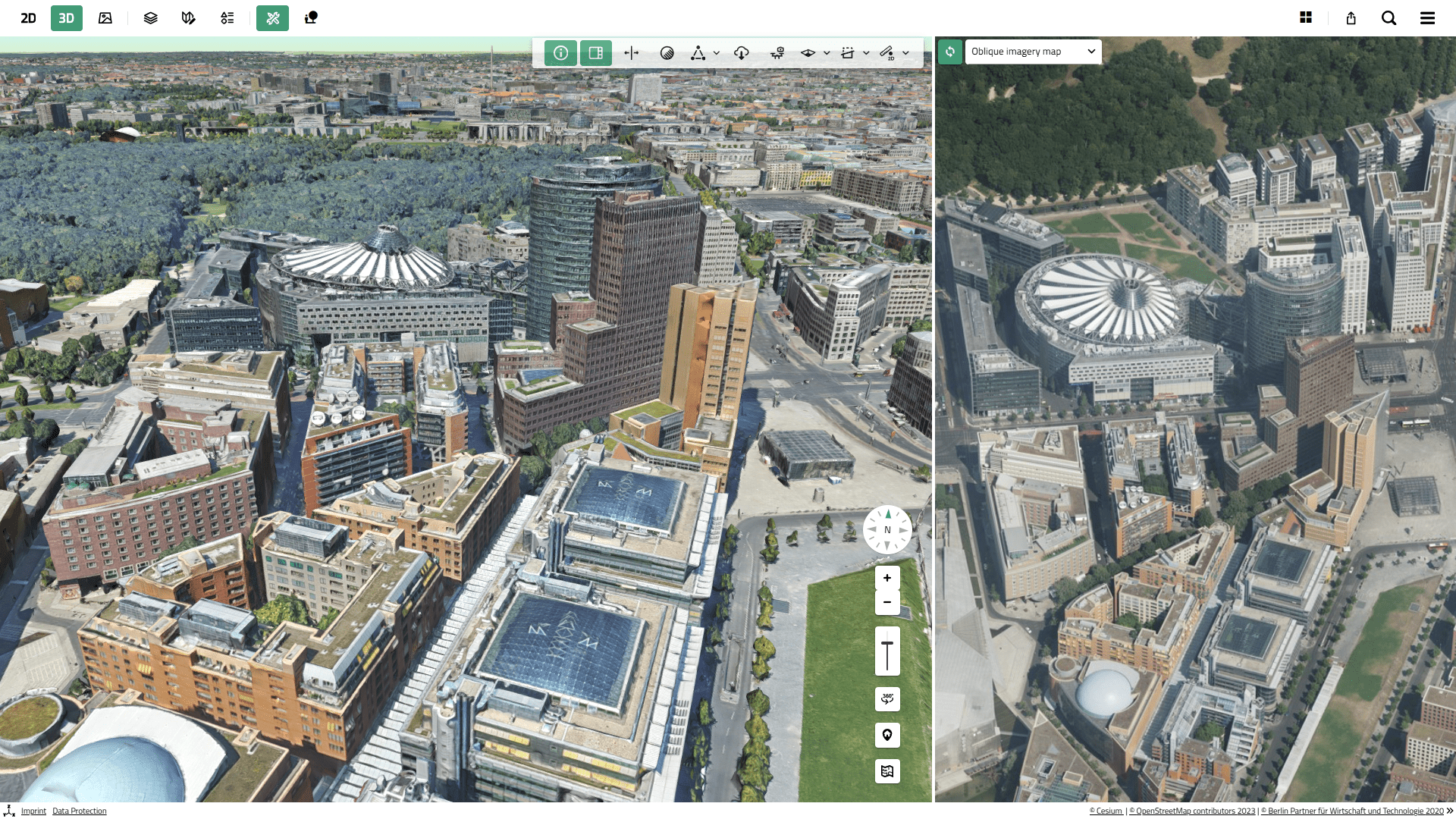1456x819 pixels.
Task: Adjust the camera tilt slider
Action: coord(887,651)
